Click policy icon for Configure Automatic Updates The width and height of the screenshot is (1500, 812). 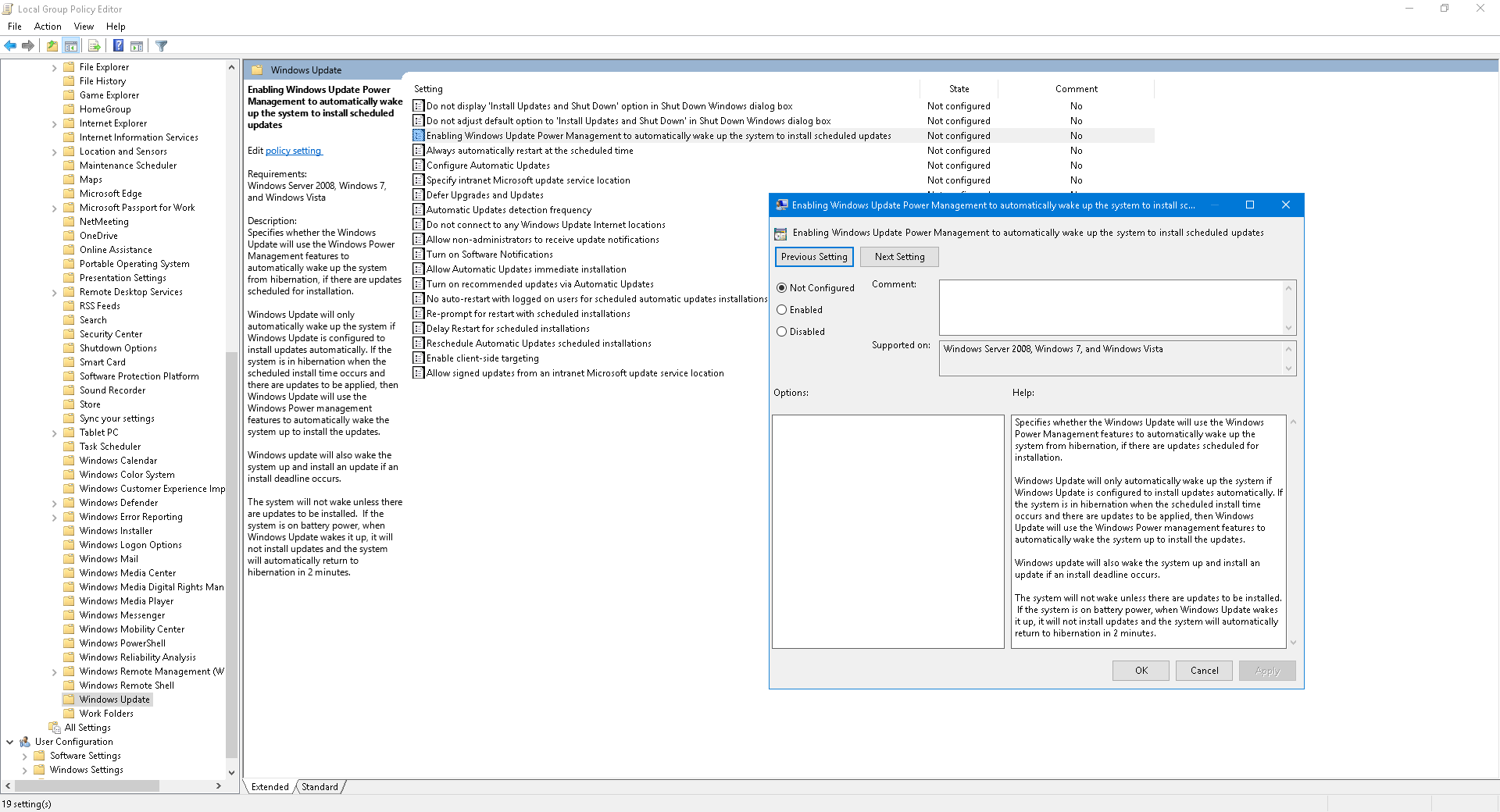pyautogui.click(x=419, y=166)
